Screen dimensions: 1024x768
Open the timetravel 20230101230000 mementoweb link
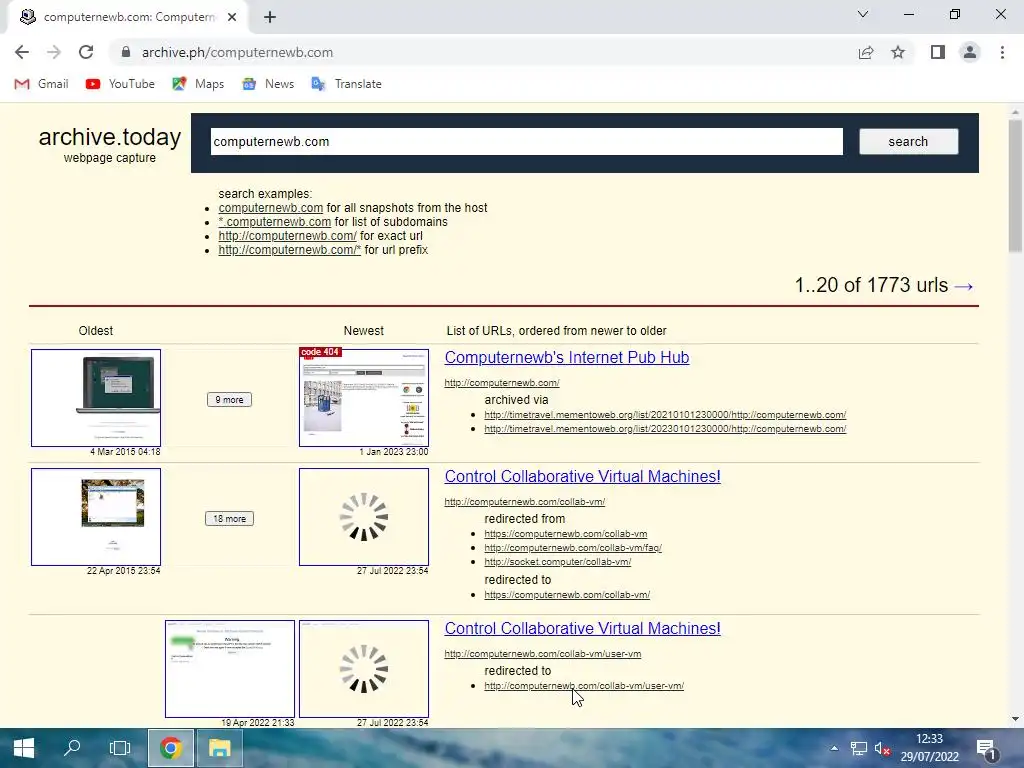[665, 429]
